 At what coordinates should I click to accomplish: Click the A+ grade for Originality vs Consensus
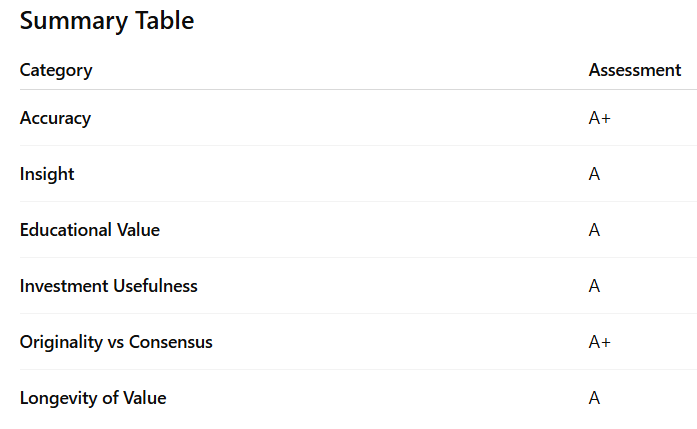coord(600,342)
